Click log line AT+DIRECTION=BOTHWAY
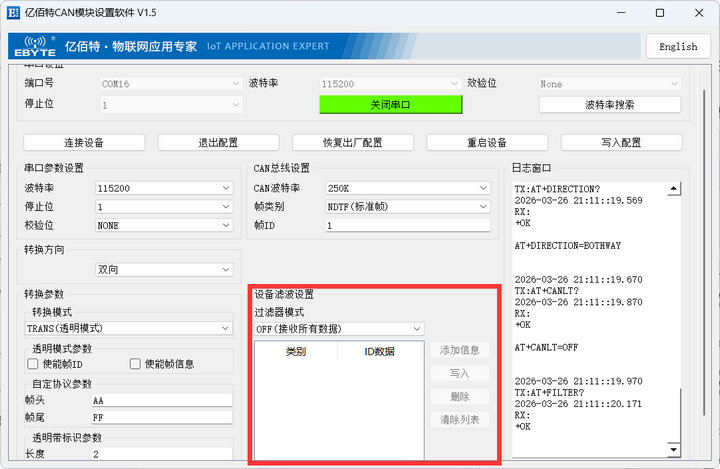 tap(568, 246)
